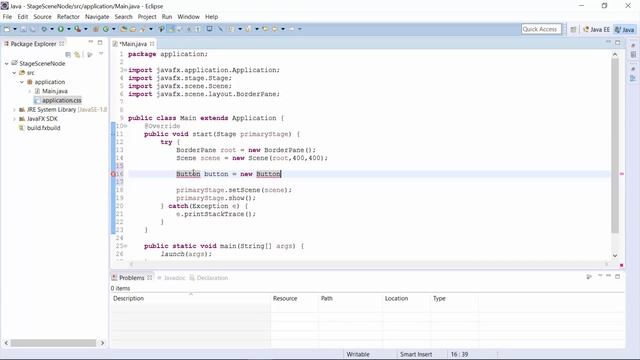Minimize the Package Explorer view
640x360 pixels.
click(91, 42)
